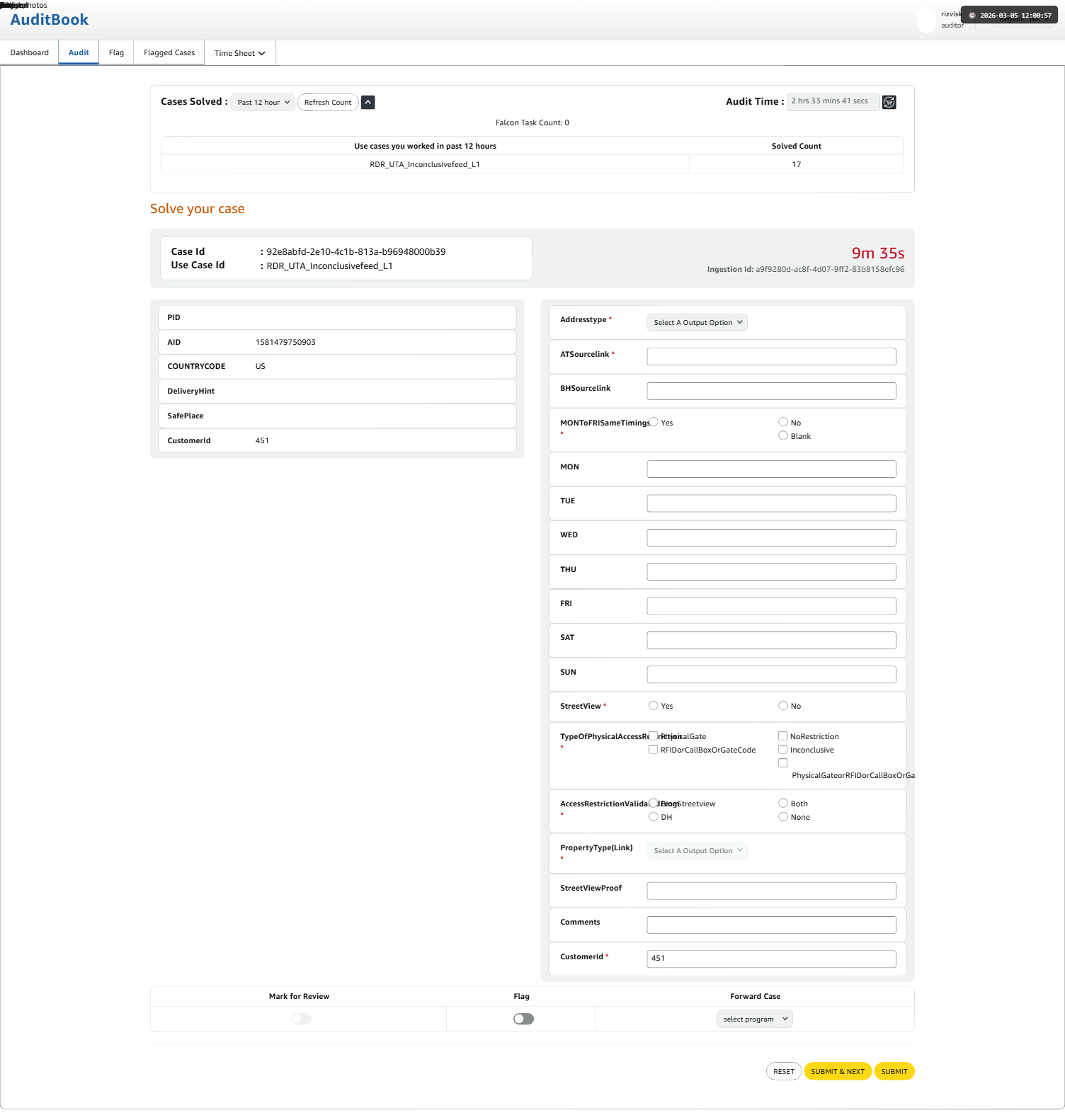Select DH for AccessRestrictionValidation
The height and width of the screenshot is (1120, 1065).
654,817
